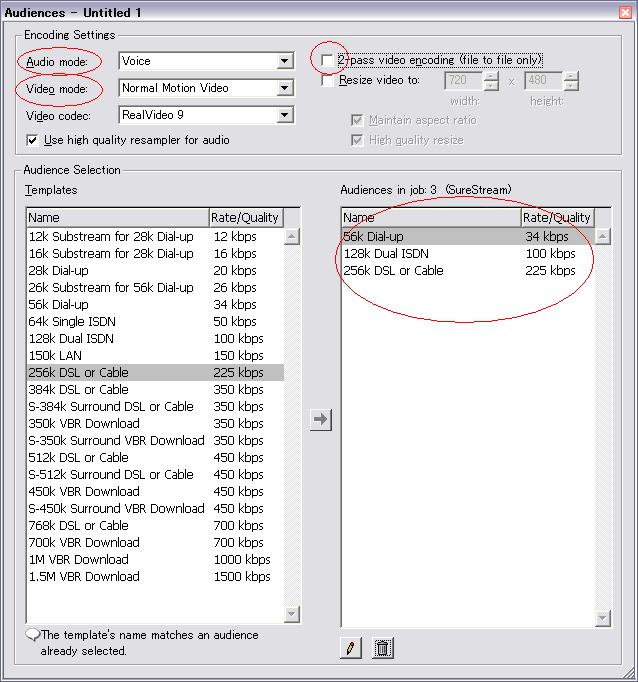Toggle Use high quality resampler for audio
Viewport: 638px width, 682px height.
[x=32, y=140]
